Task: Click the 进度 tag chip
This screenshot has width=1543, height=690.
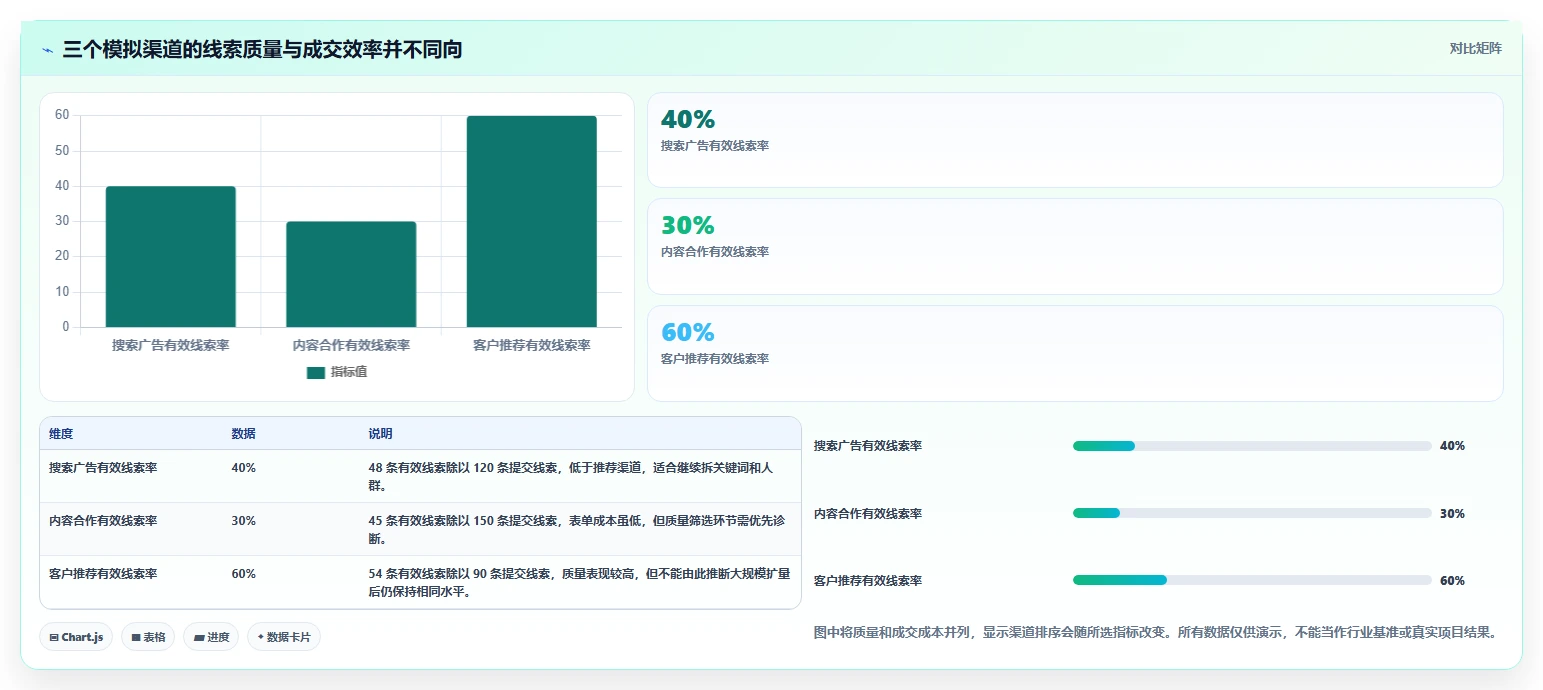Action: 211,637
